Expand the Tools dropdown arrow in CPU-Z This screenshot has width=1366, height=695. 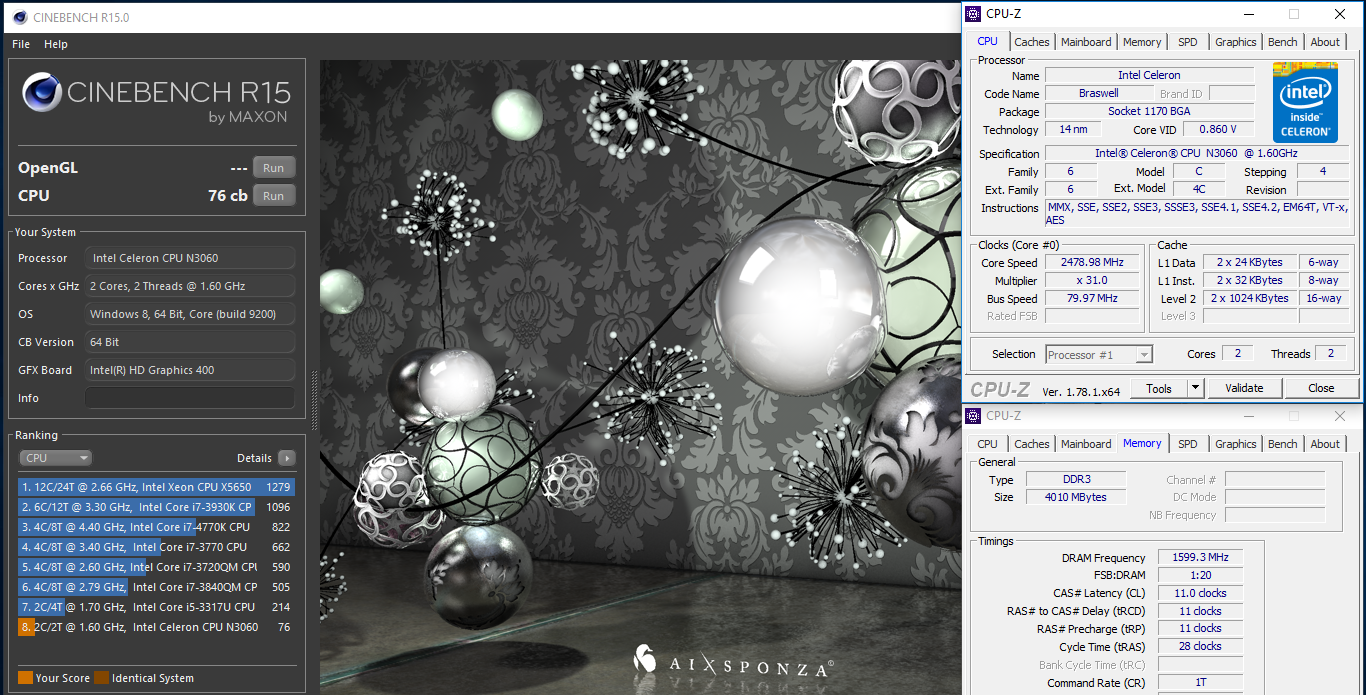1196,388
